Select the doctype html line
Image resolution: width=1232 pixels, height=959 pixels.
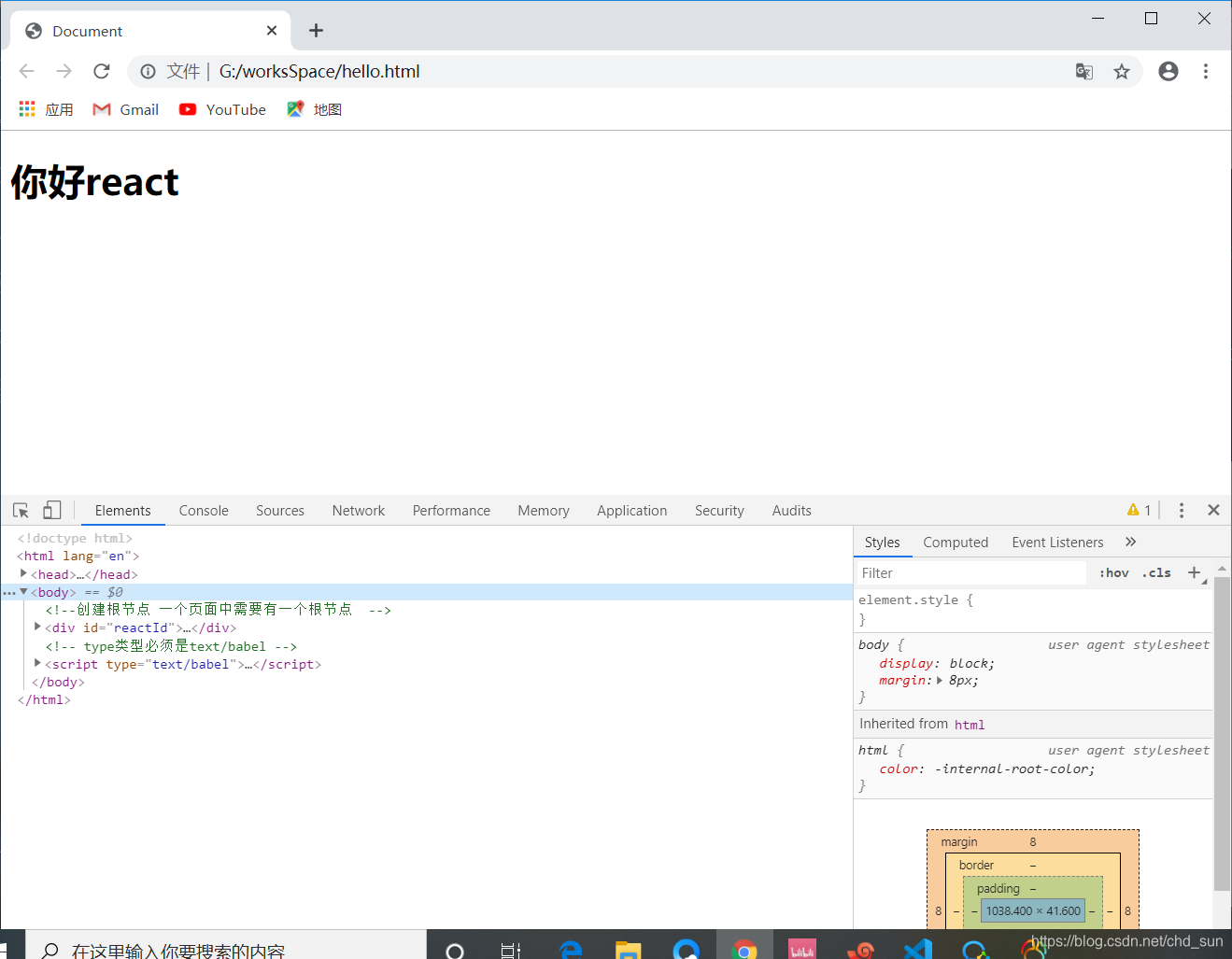coord(75,539)
